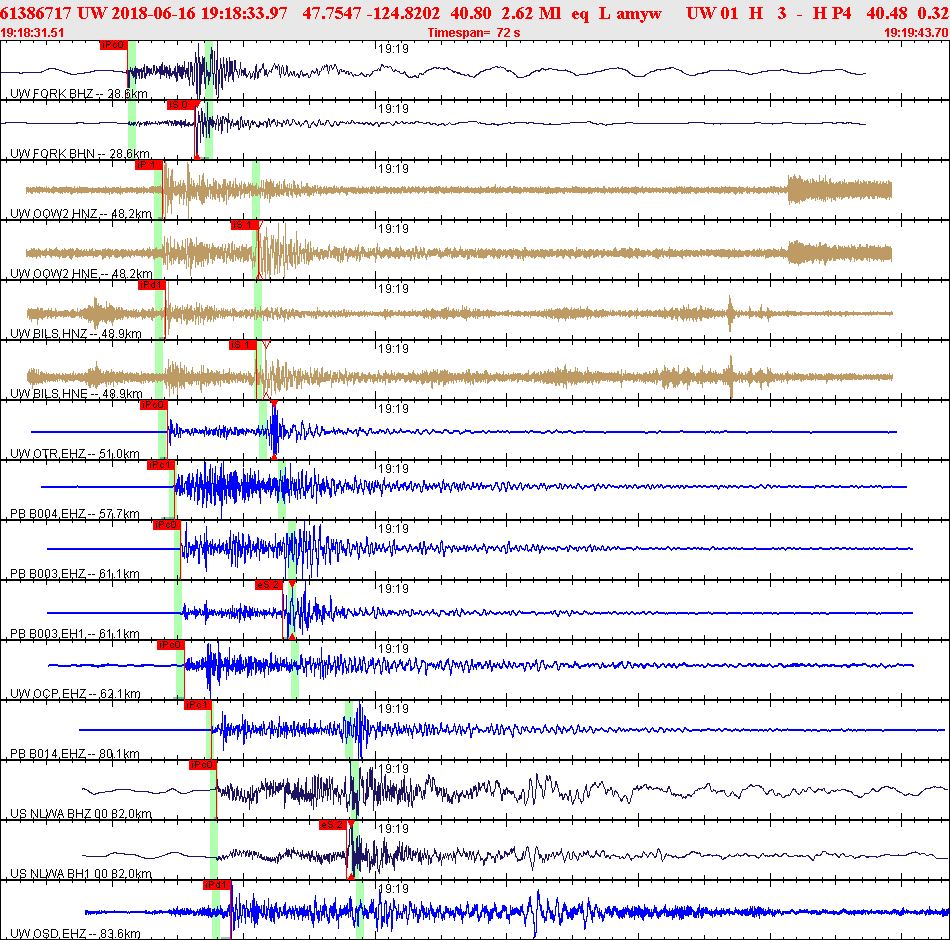Select the iS 0 pick flag on FORK BHN
The height and width of the screenshot is (940, 950).
[x=181, y=105]
